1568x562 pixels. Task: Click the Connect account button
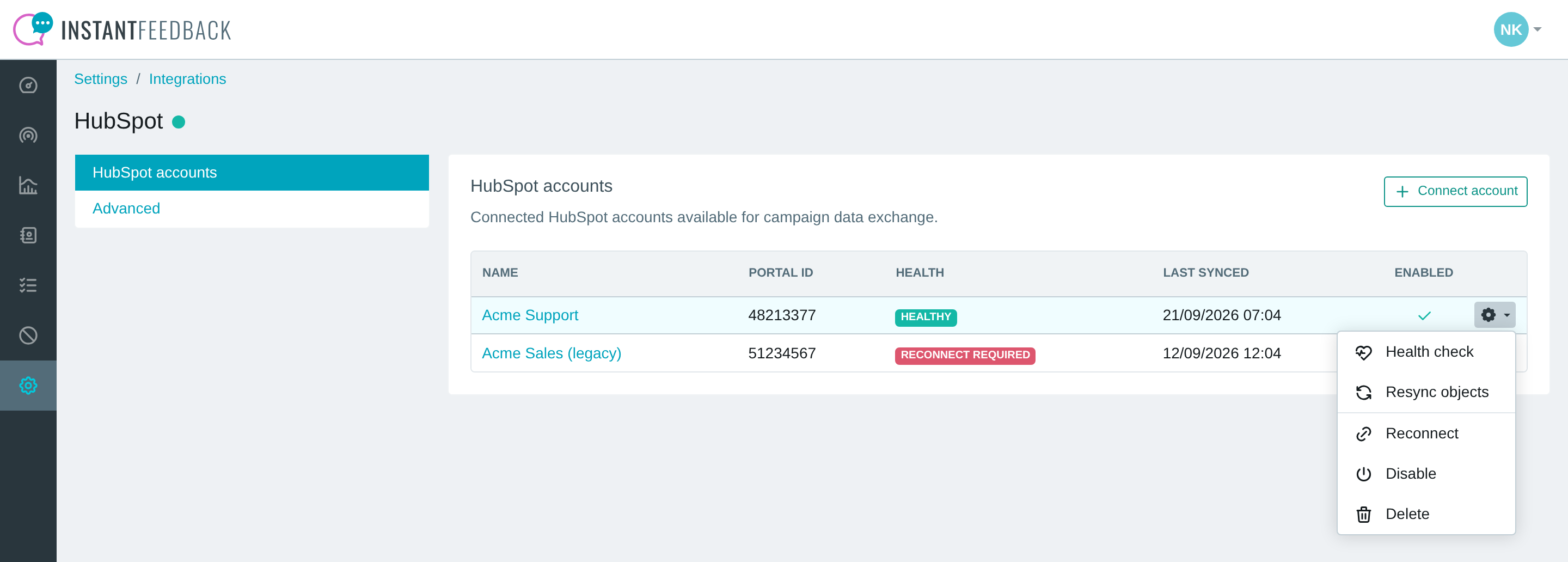click(x=1455, y=191)
